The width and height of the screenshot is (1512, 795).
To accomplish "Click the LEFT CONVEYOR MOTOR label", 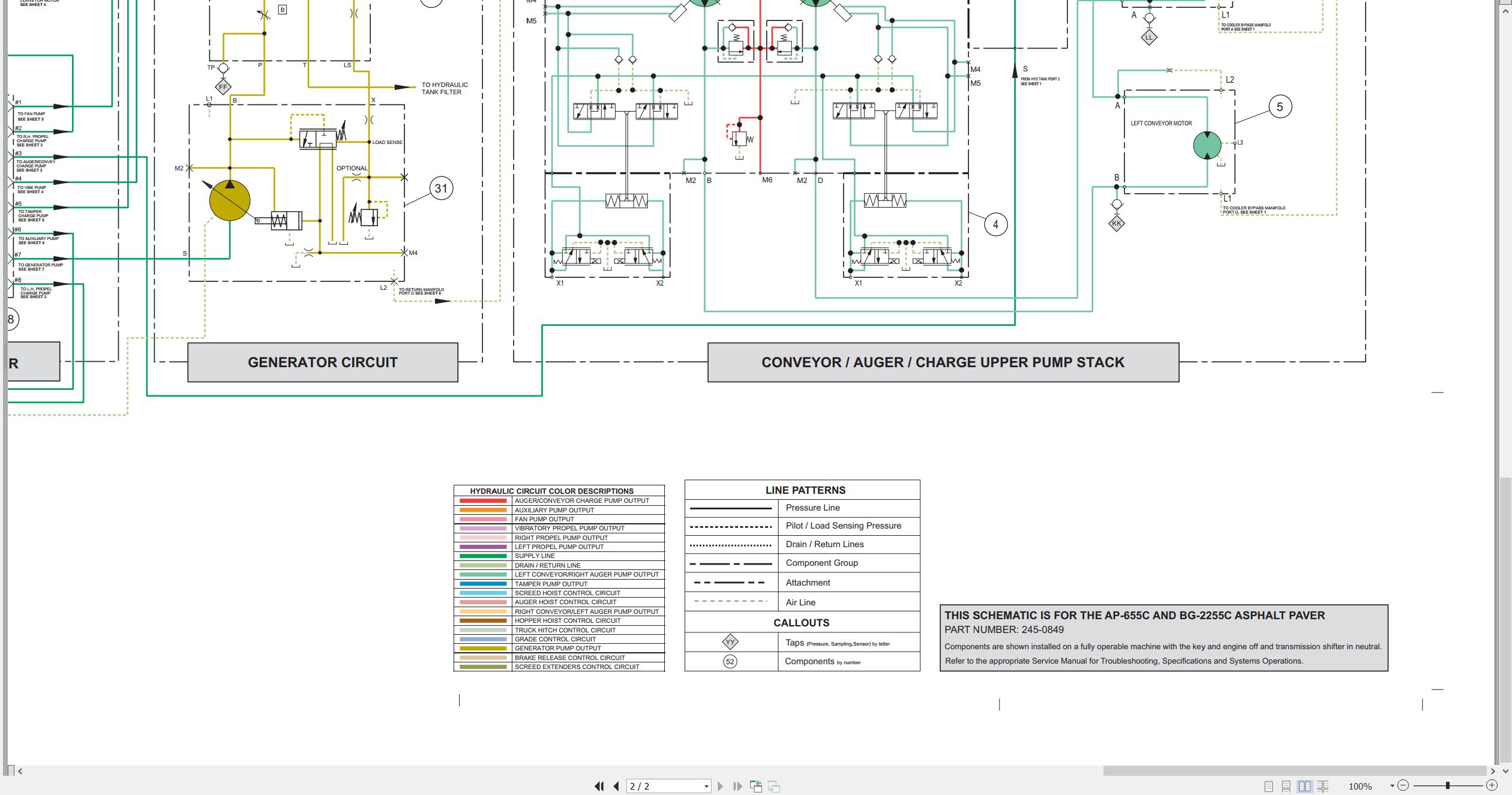I will [x=1161, y=123].
